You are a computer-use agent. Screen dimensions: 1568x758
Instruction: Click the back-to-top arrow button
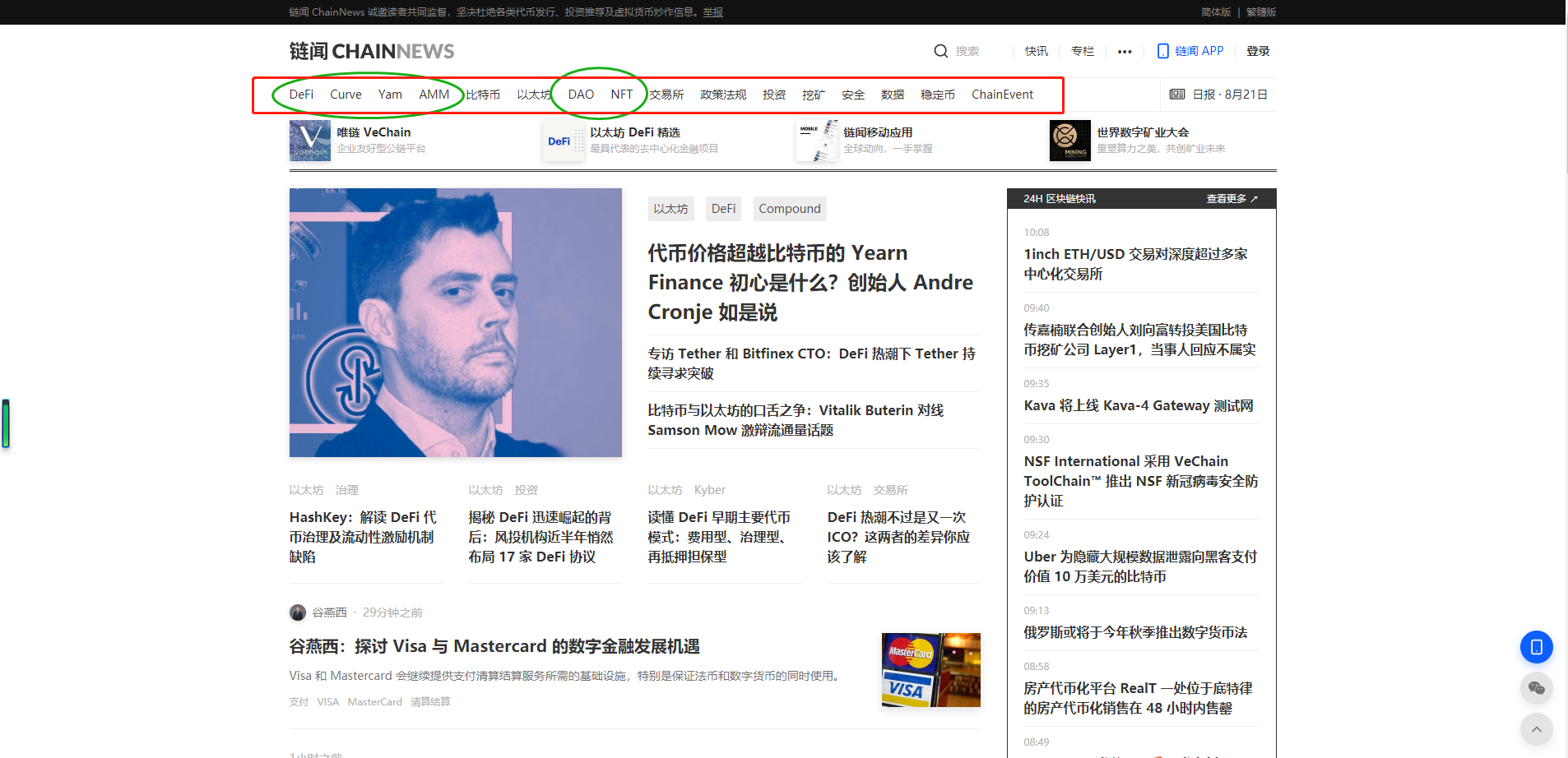tap(1536, 729)
